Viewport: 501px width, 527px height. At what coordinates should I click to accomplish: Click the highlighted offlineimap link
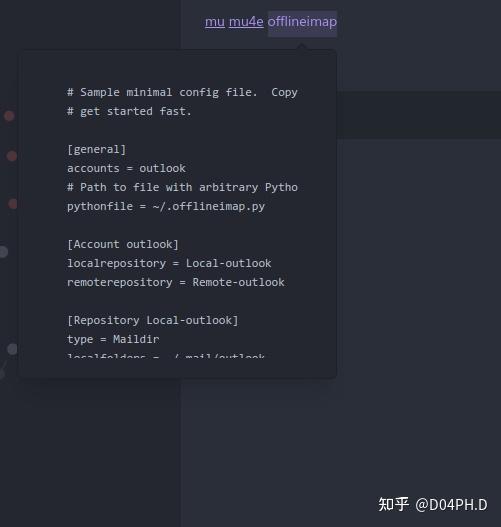click(302, 23)
